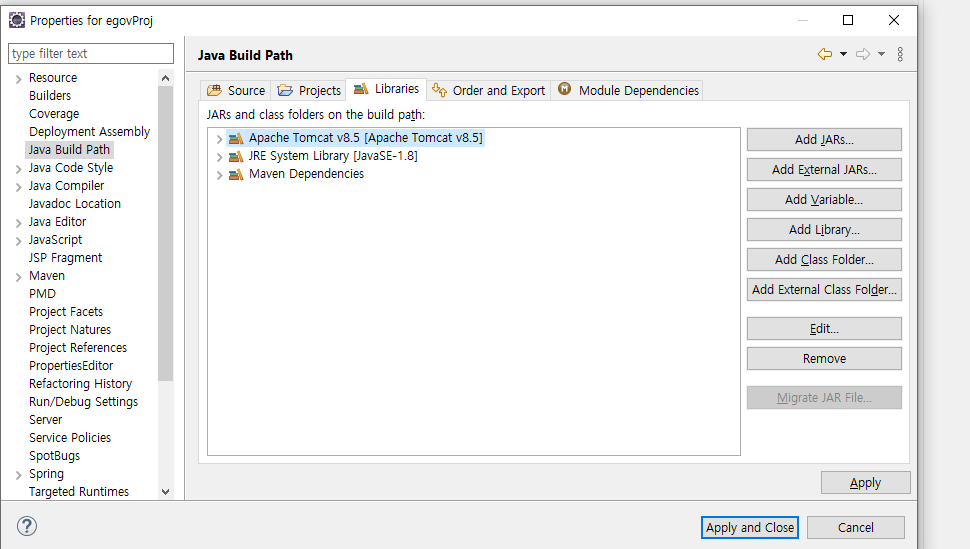The image size is (970, 549).
Task: Expand the Maven Dependencies entry
Action: [219, 175]
